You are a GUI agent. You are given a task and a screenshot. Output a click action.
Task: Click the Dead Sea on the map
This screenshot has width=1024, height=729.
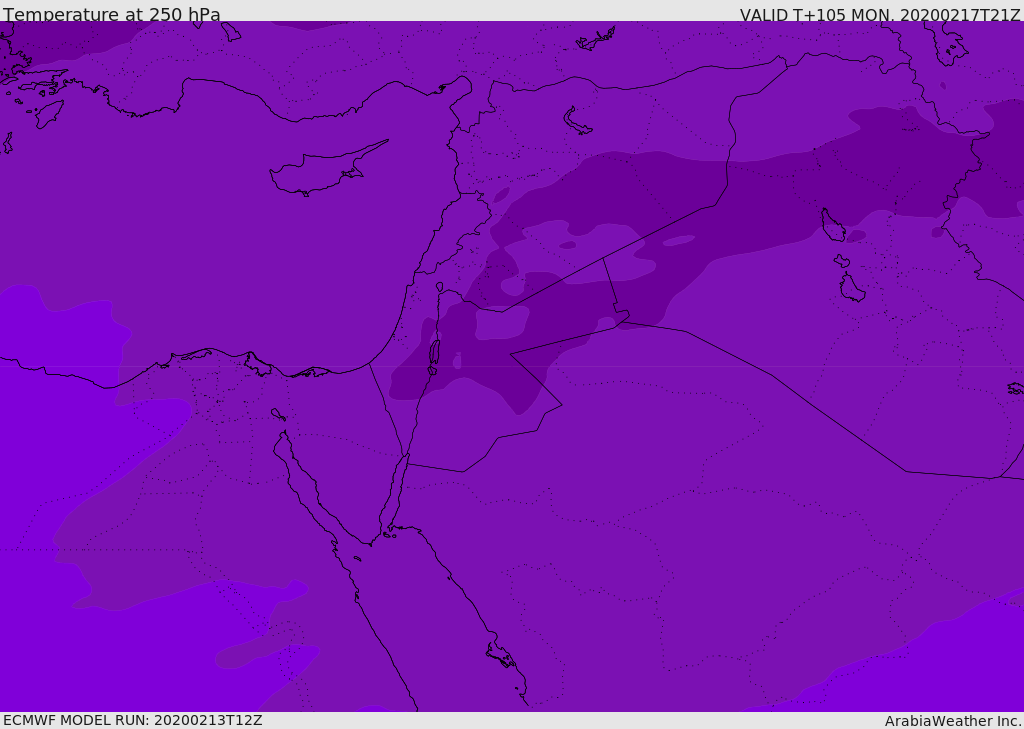[x=434, y=353]
